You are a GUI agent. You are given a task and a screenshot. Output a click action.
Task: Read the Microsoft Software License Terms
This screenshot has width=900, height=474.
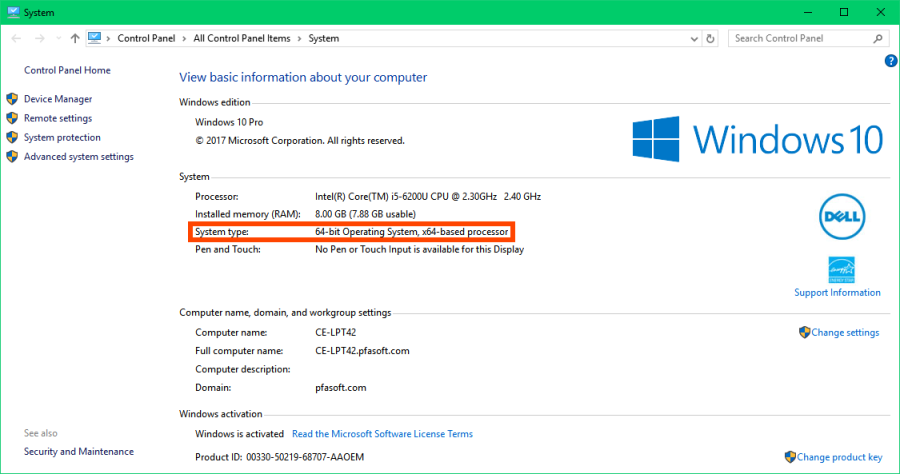click(x=382, y=434)
